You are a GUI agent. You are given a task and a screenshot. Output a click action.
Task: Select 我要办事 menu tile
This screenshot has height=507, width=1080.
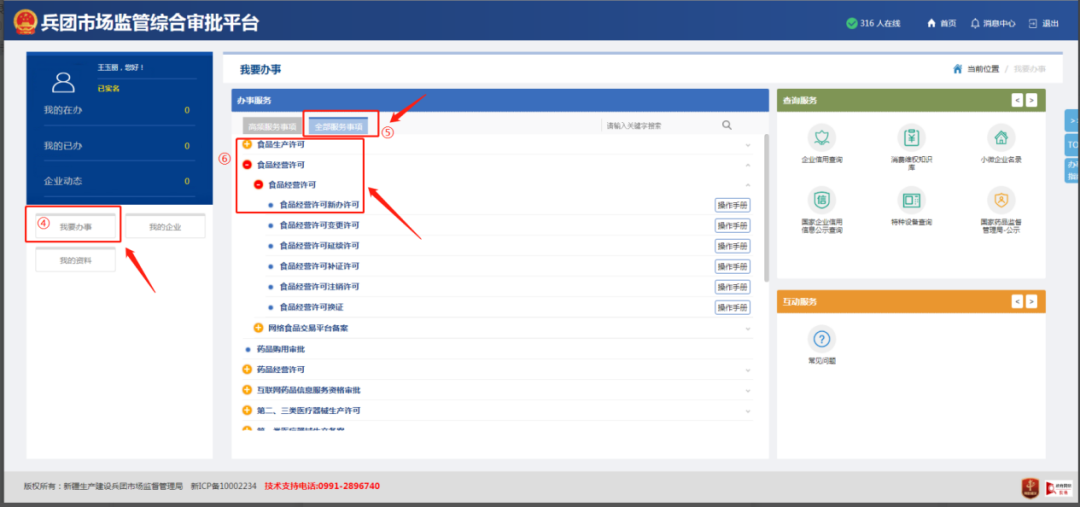pyautogui.click(x=75, y=226)
